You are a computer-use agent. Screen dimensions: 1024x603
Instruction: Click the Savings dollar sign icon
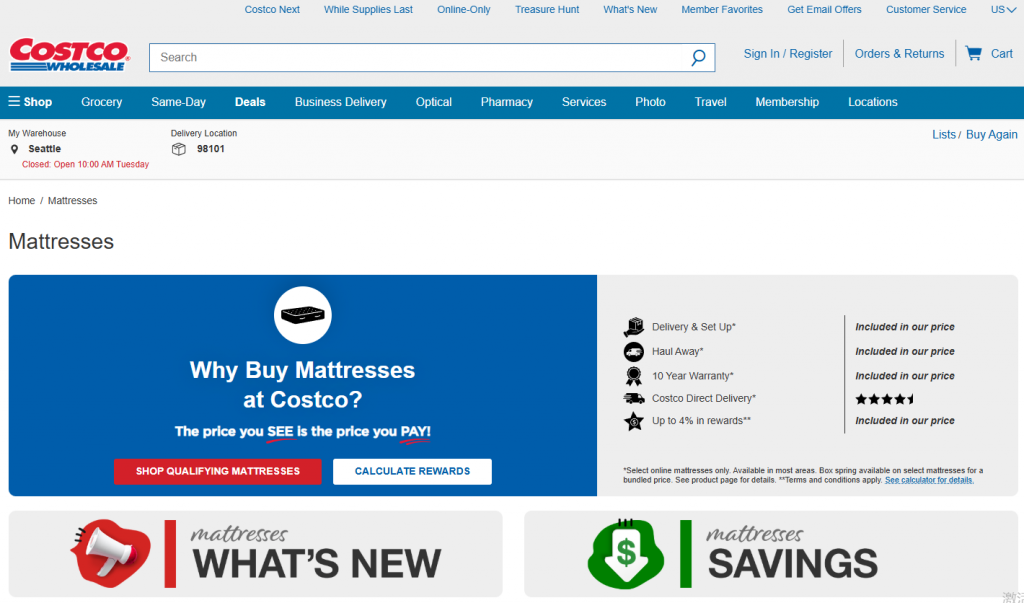pos(626,553)
